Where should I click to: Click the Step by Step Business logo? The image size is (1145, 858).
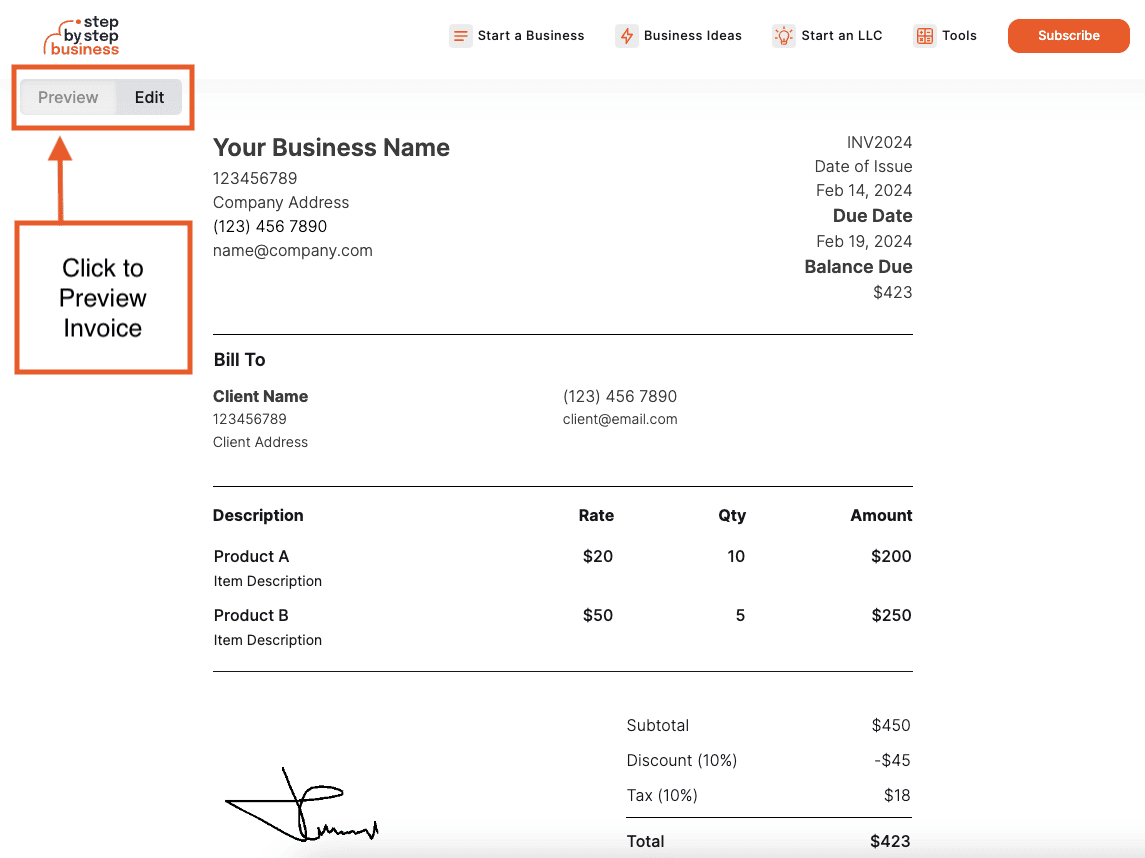tap(81, 36)
